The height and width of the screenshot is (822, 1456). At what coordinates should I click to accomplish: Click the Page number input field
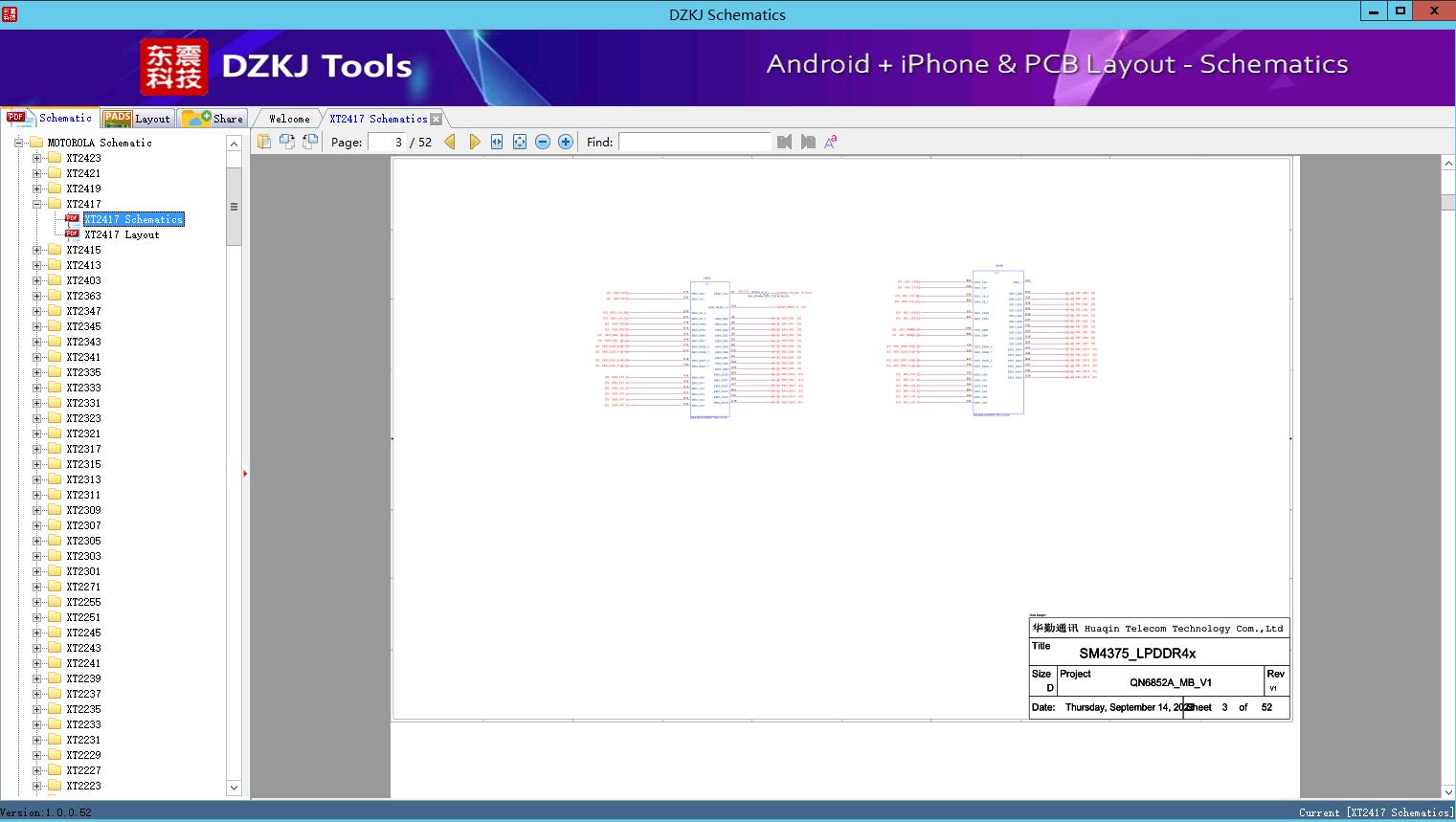coord(387,142)
